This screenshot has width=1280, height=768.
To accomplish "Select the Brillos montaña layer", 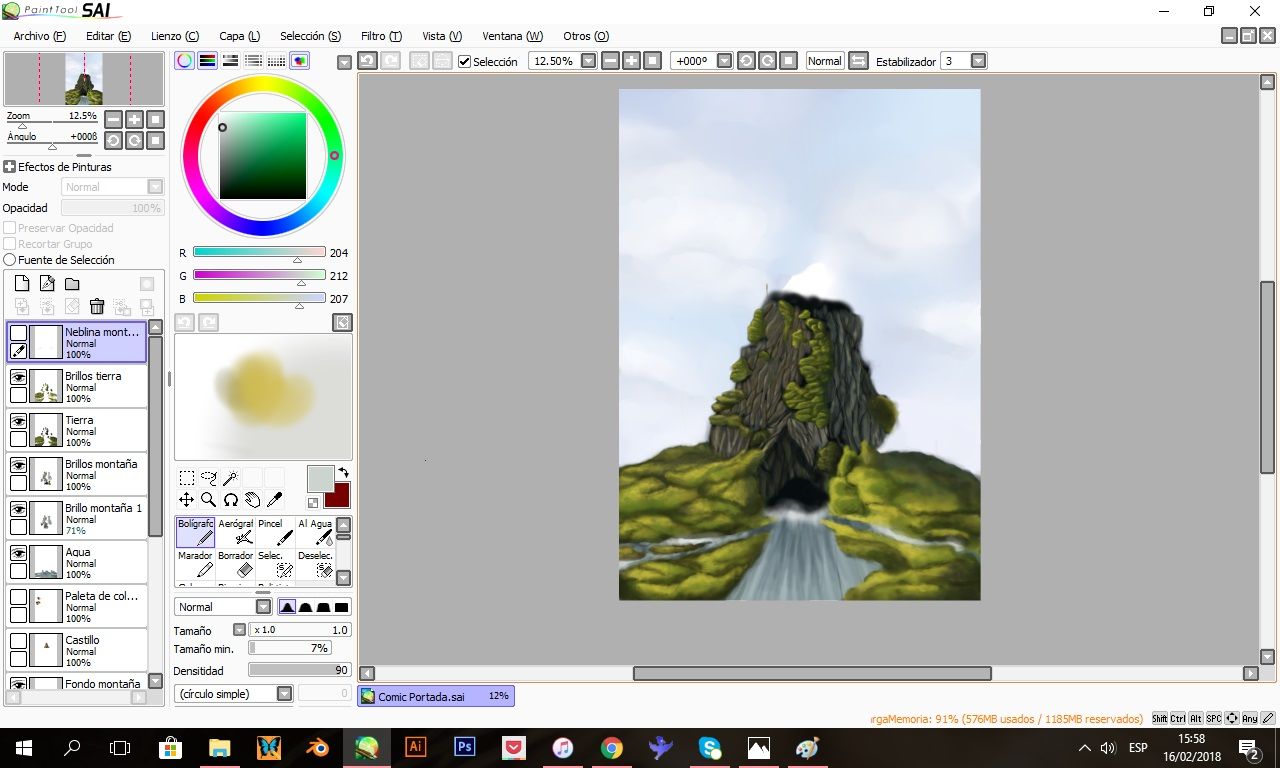I will [x=77, y=475].
